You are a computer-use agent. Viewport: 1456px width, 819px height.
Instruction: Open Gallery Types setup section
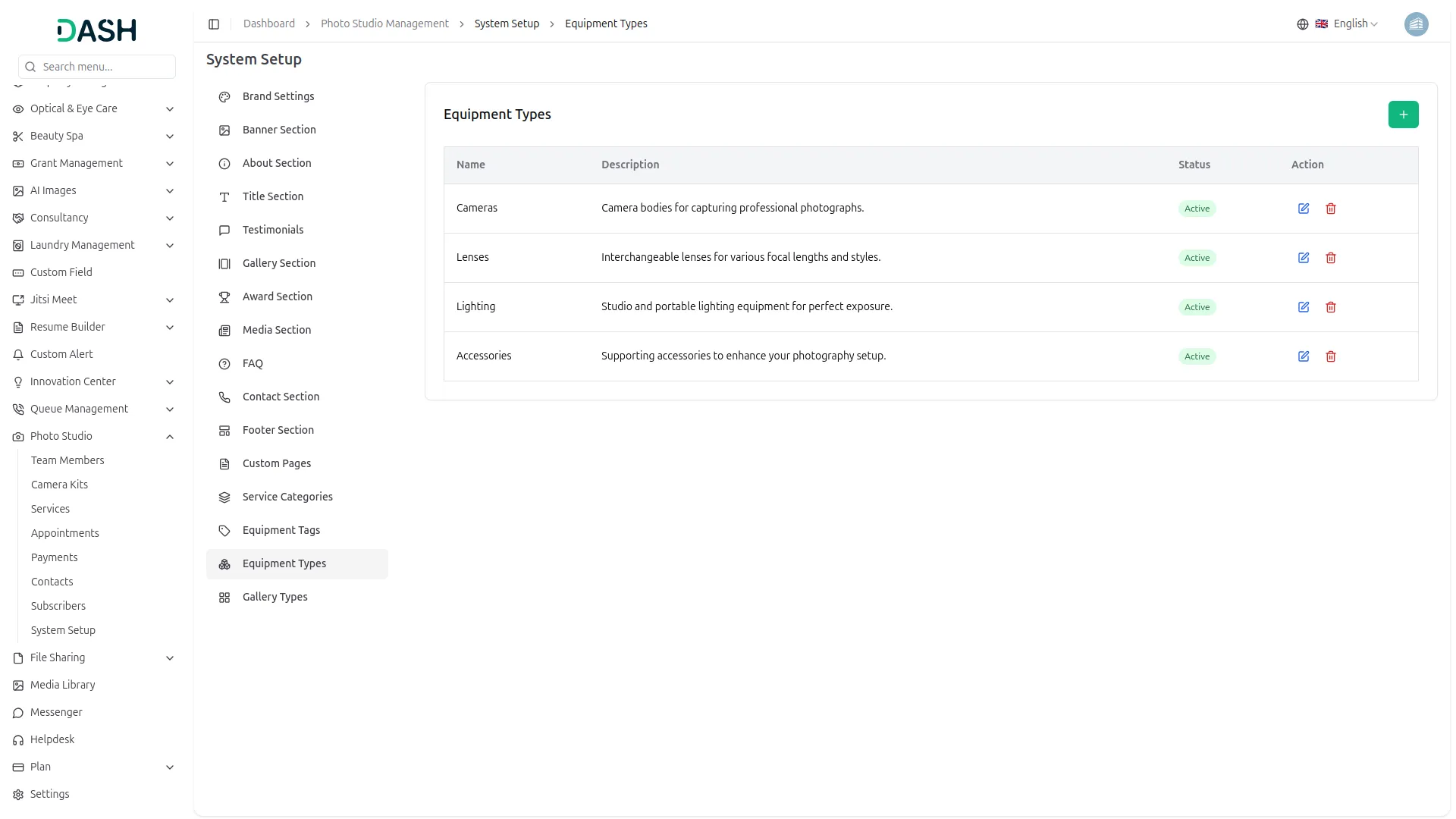point(275,597)
